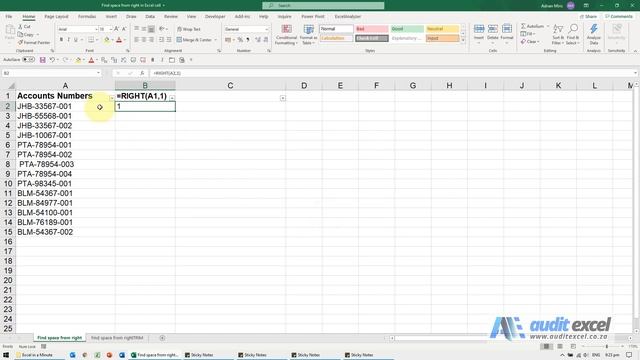
Task: Apply the Good cell style
Action: (407, 29)
